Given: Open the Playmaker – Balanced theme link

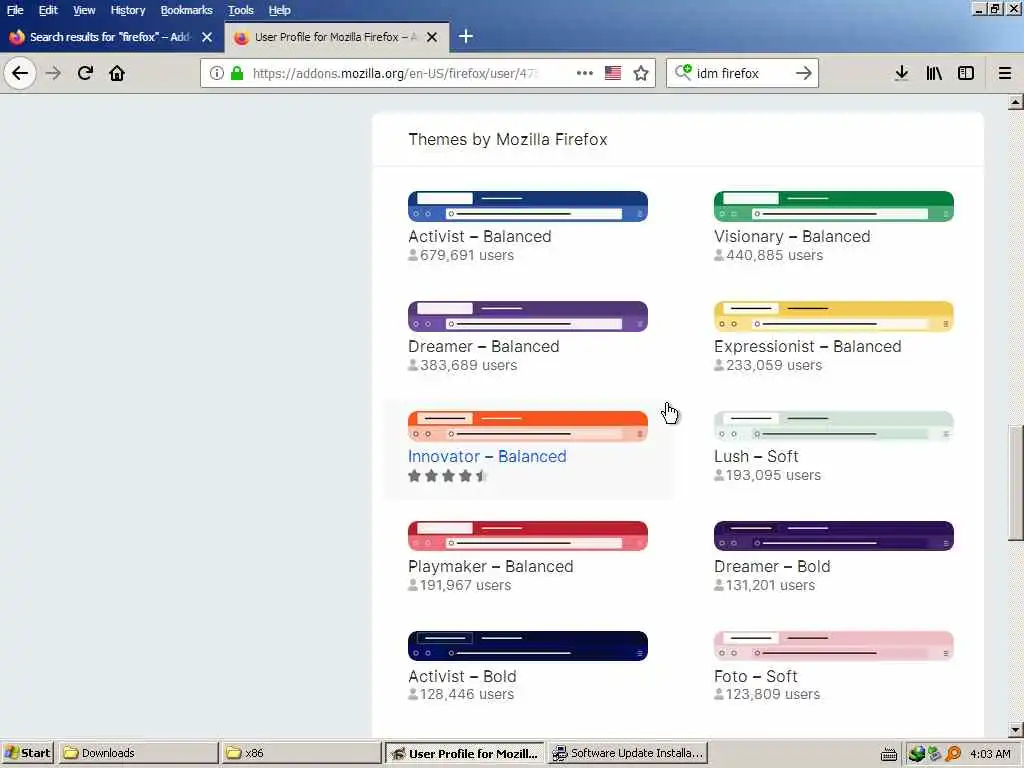Looking at the screenshot, I should pos(490,566).
